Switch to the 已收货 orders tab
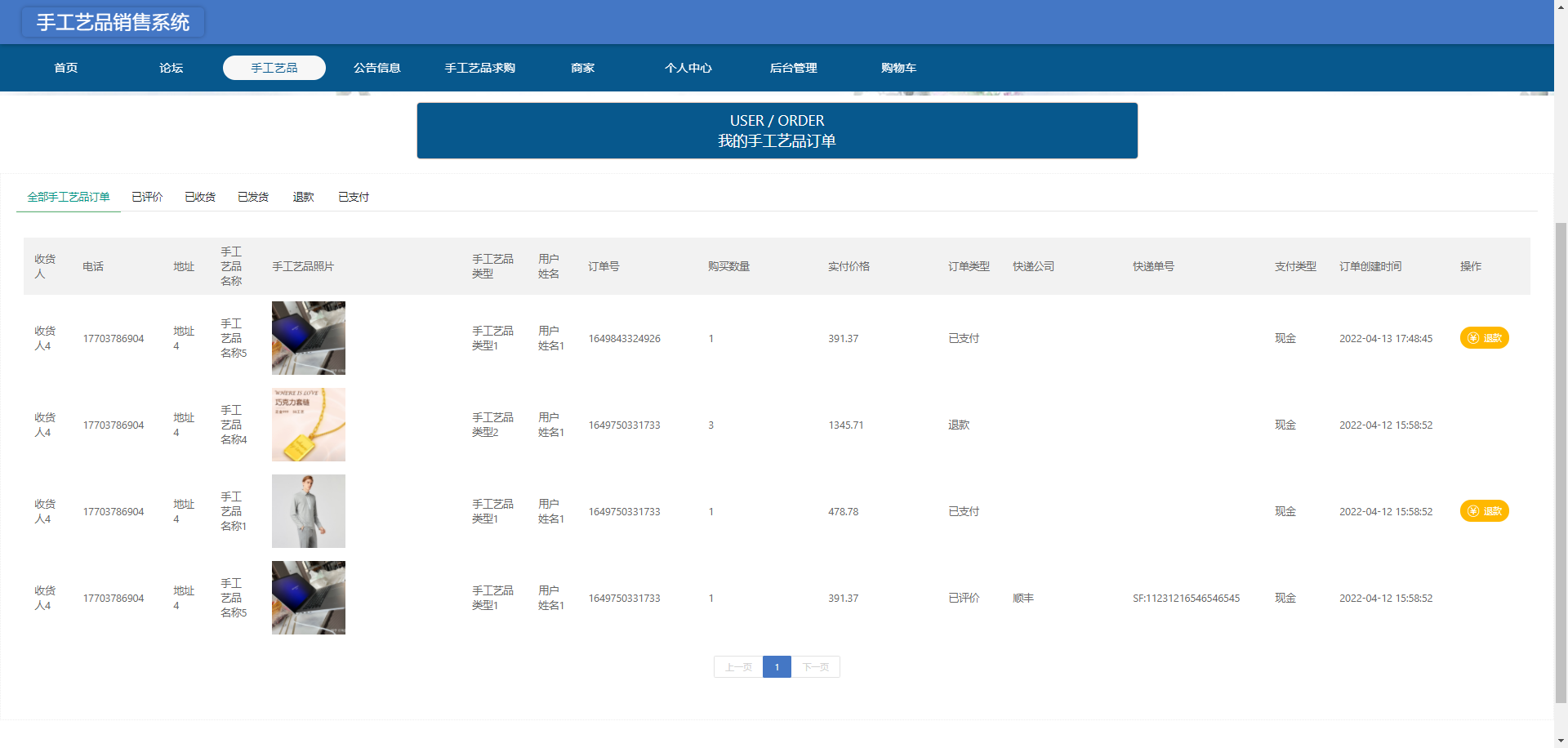 (200, 197)
